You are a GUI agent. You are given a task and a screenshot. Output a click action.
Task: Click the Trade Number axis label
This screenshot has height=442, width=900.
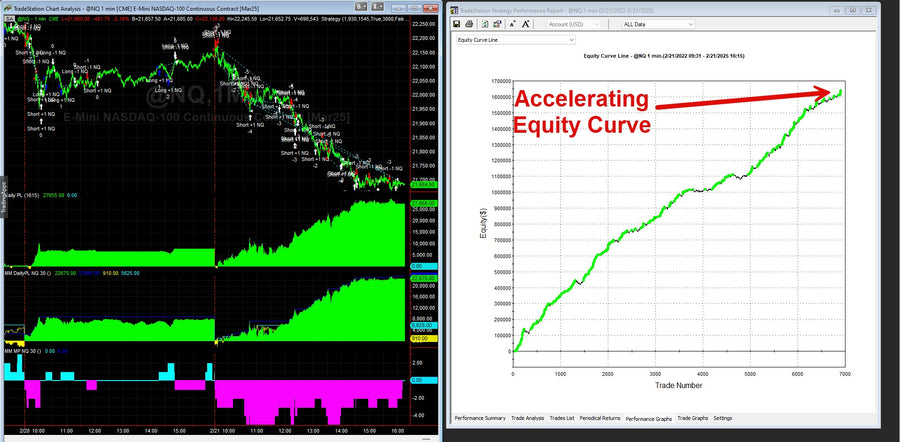pyautogui.click(x=678, y=385)
